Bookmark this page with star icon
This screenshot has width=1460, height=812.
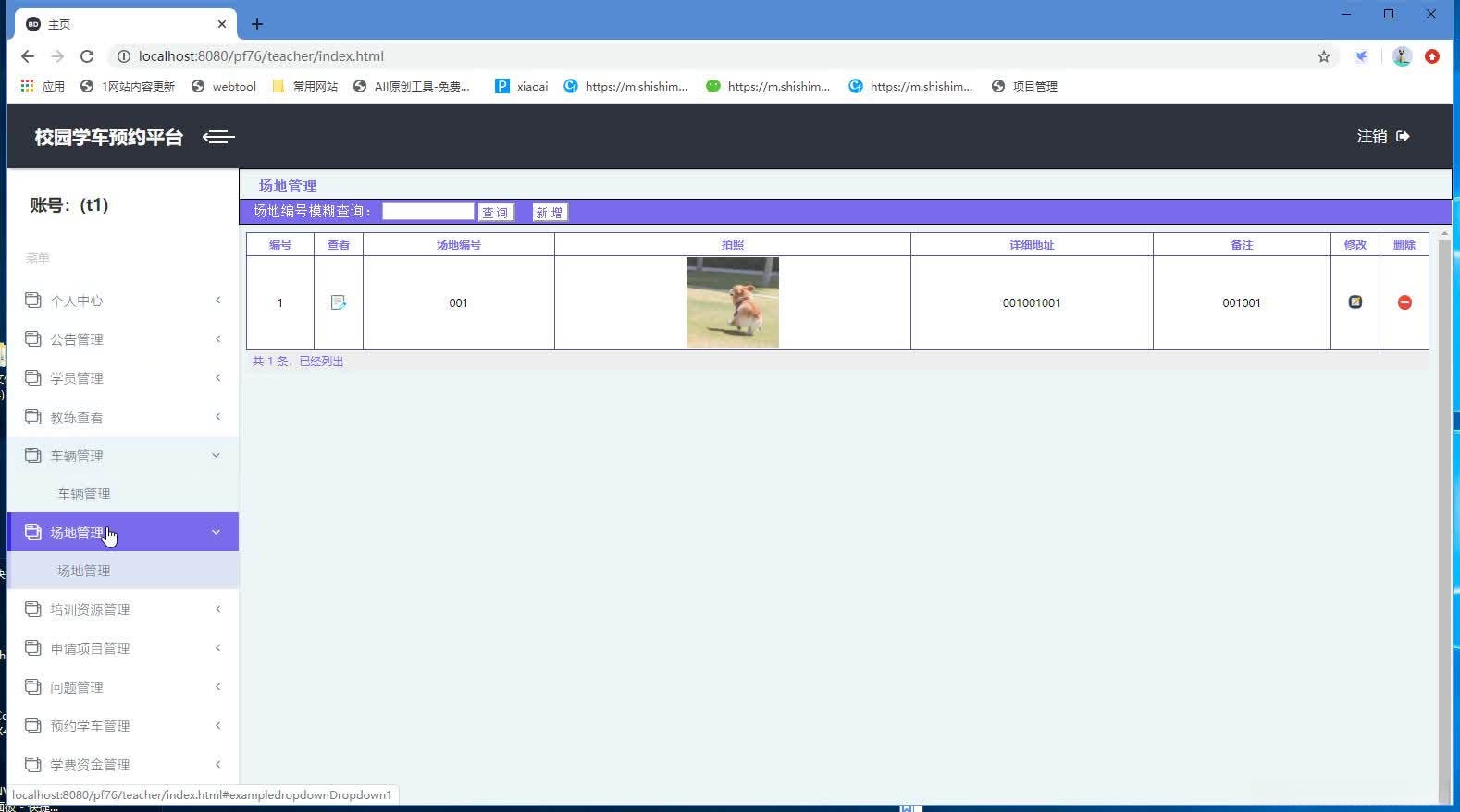(1324, 56)
